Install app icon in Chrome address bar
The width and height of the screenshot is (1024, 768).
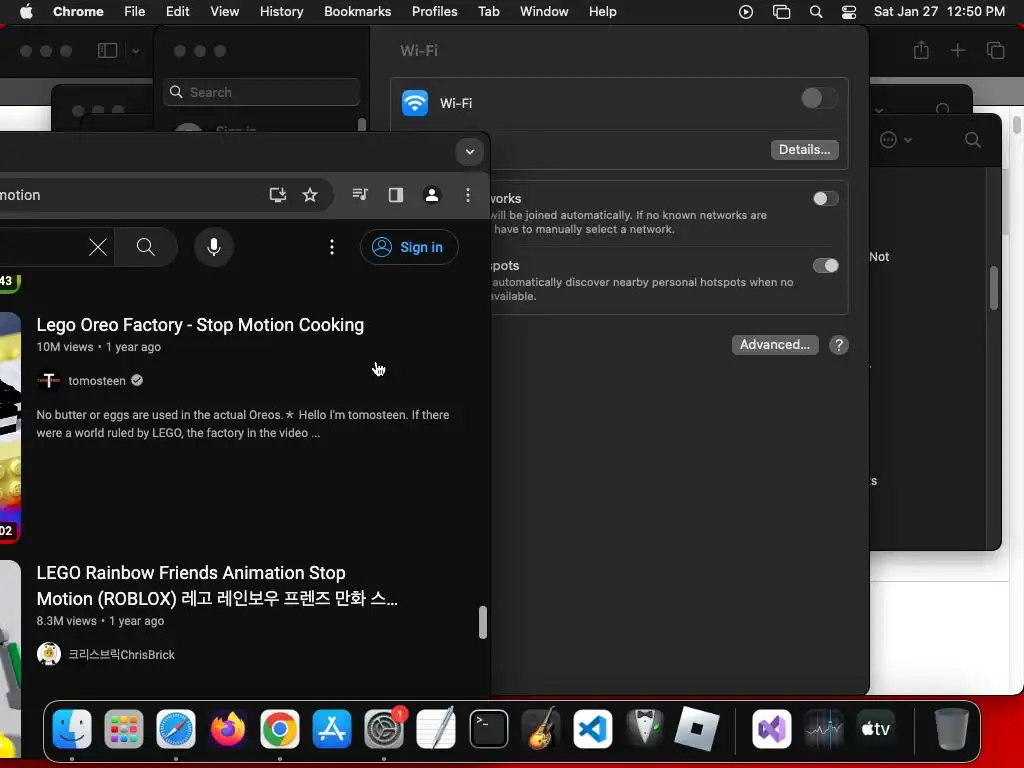(x=278, y=195)
